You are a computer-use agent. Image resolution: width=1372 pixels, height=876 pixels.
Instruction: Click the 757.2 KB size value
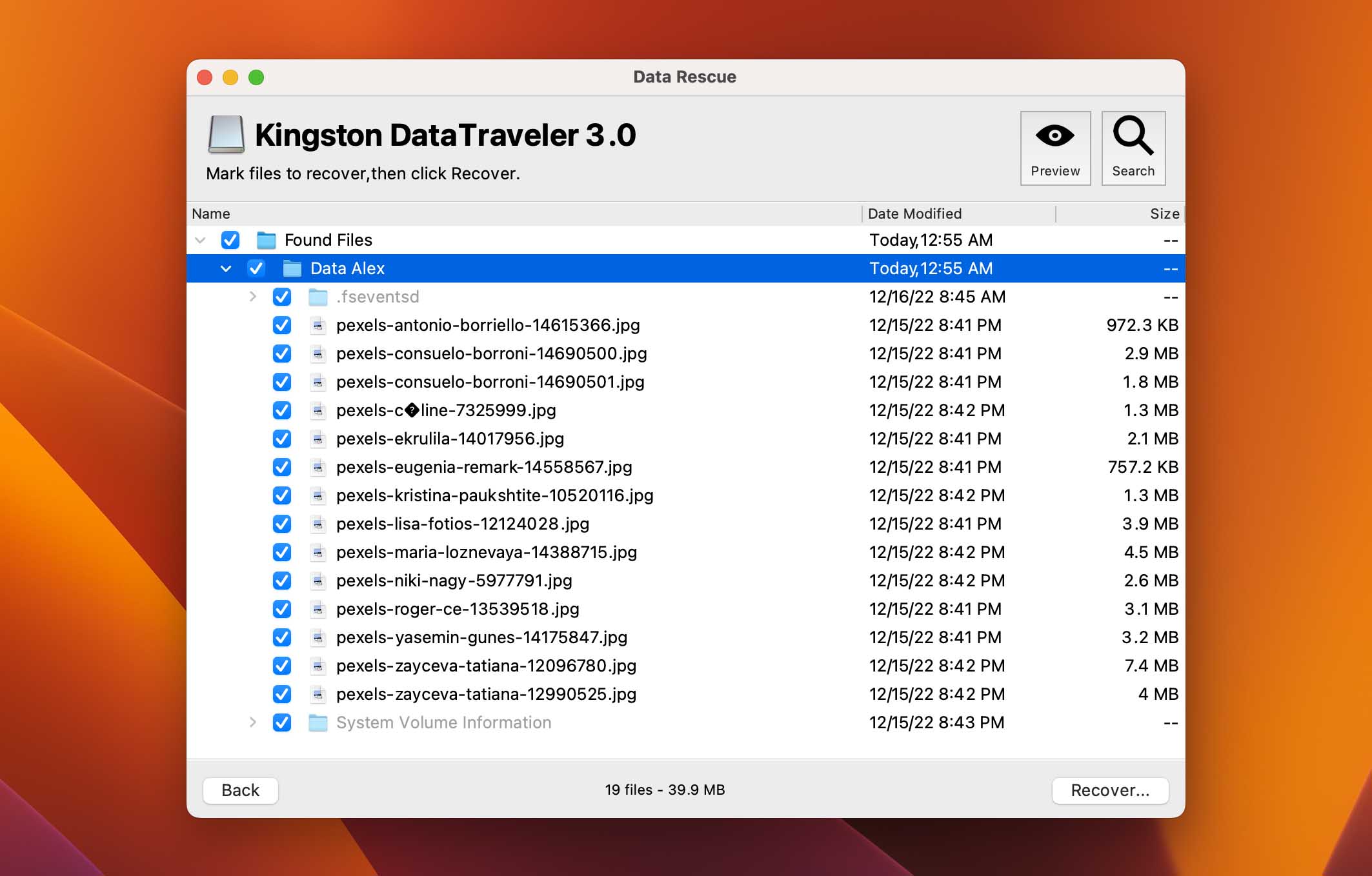(1143, 468)
